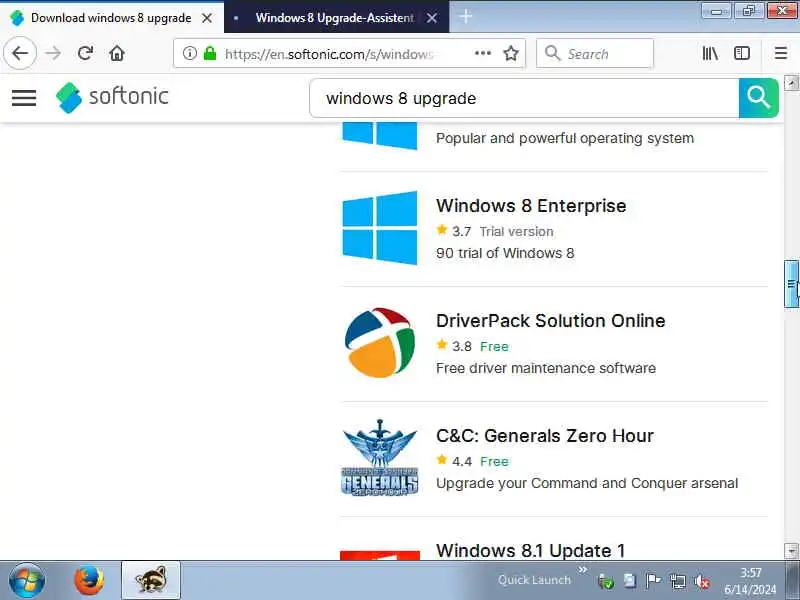The height and width of the screenshot is (600, 800).
Task: Open Softonic site hamburger menu
Action: tap(24, 97)
